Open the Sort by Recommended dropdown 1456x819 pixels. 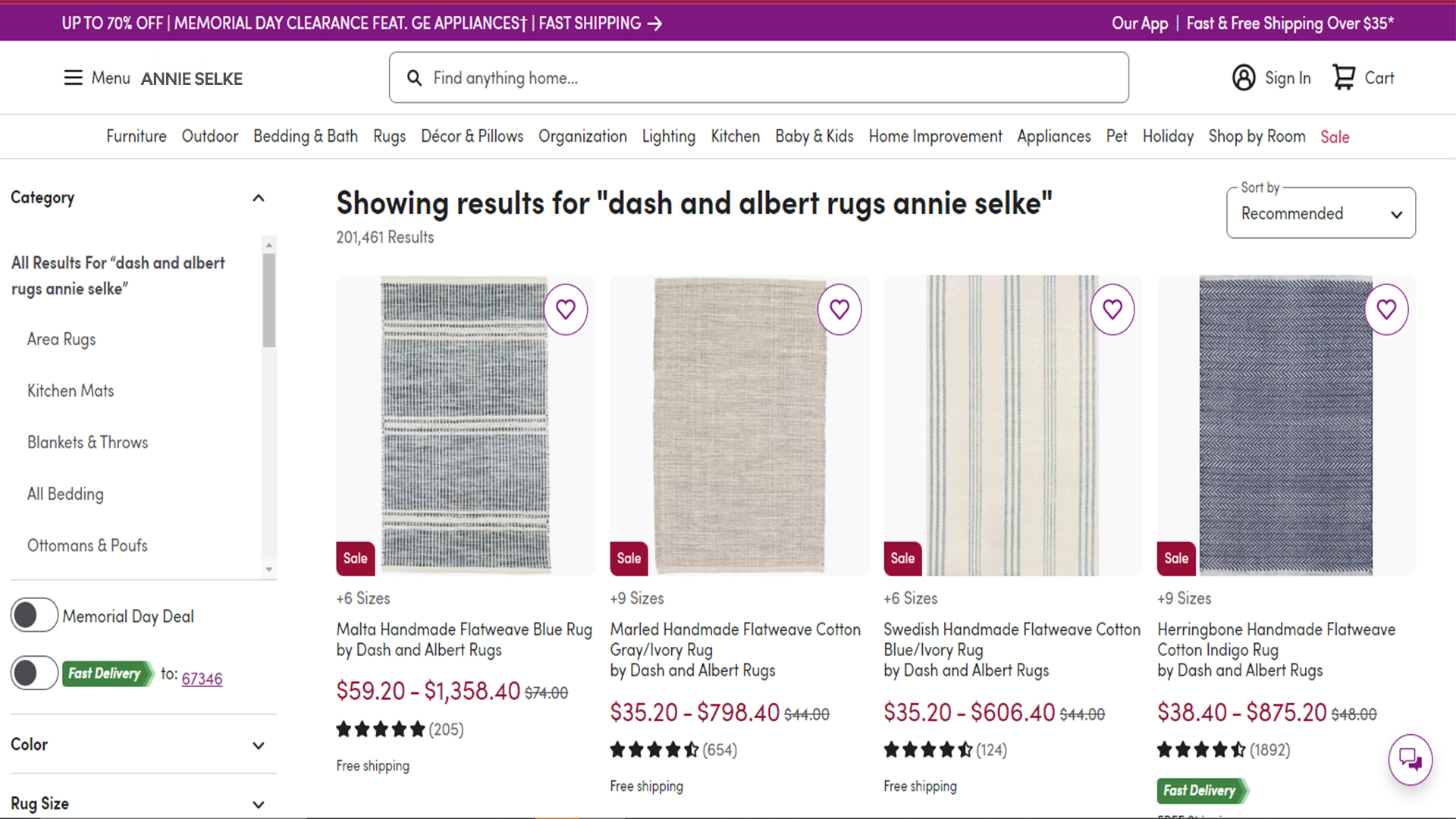tap(1320, 214)
